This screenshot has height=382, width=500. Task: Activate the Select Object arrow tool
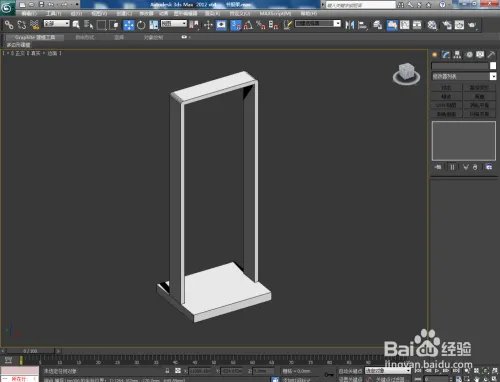pos(76,25)
